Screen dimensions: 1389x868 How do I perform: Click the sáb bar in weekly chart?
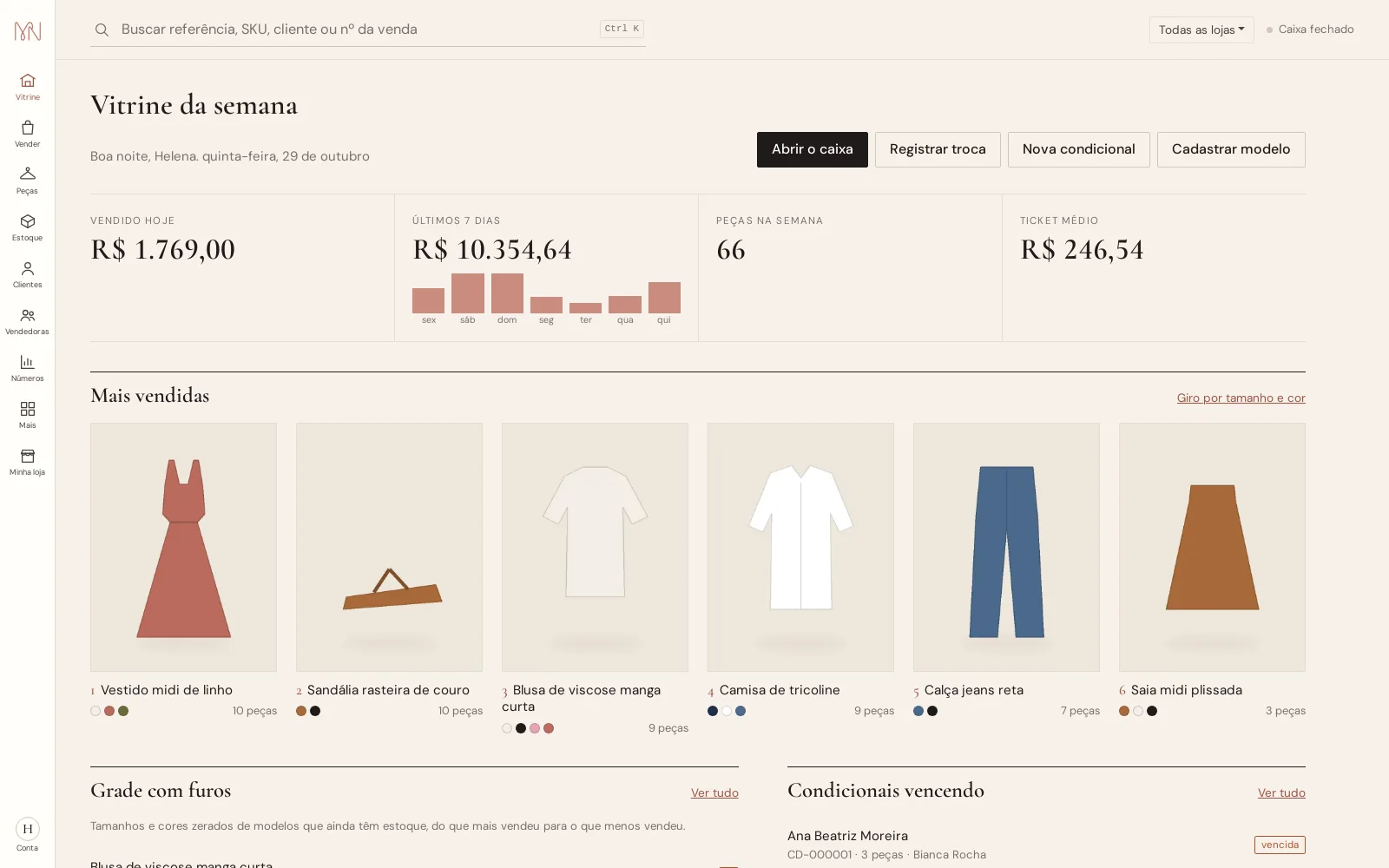pos(468,293)
